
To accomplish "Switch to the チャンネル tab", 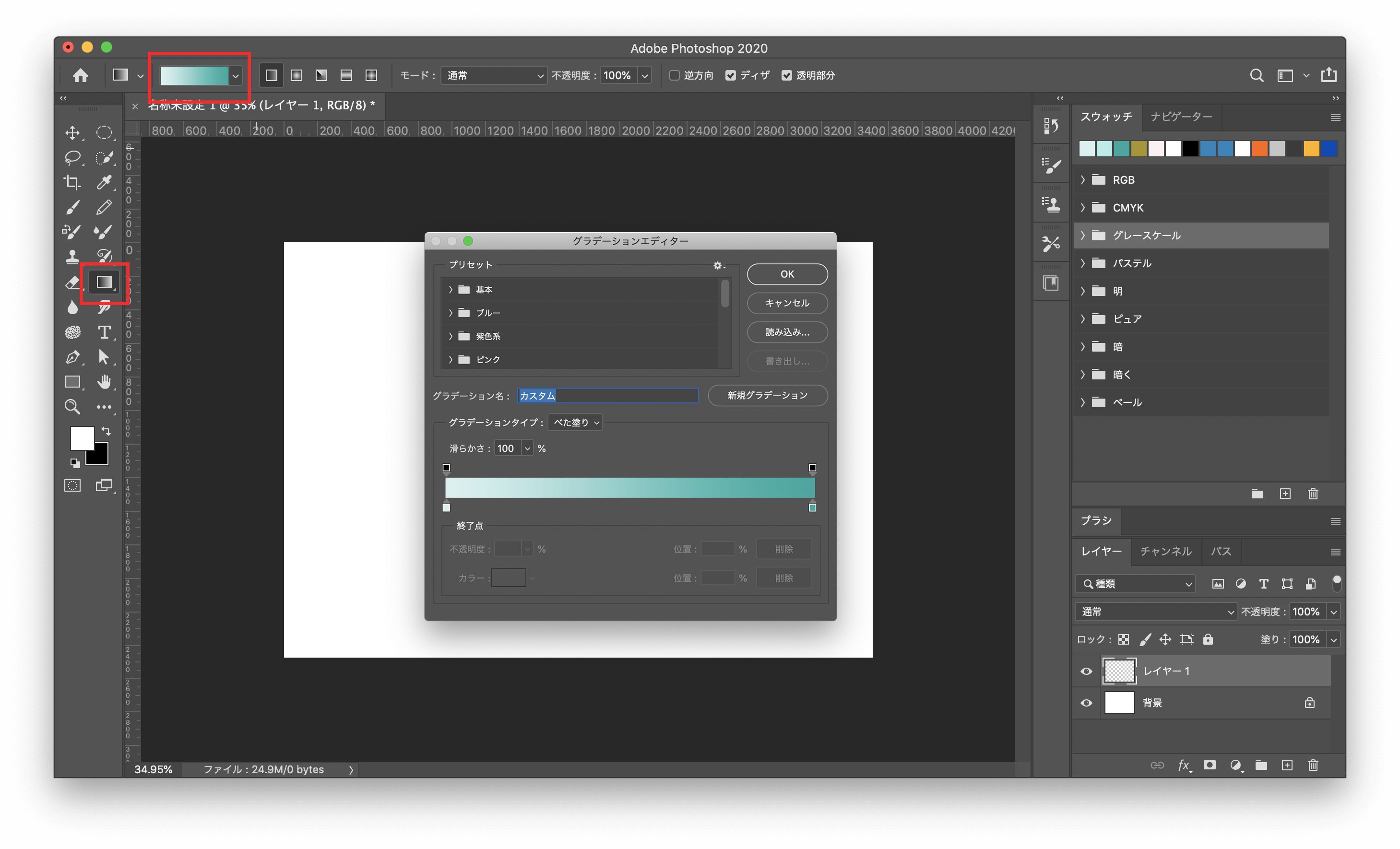I will 1165,552.
